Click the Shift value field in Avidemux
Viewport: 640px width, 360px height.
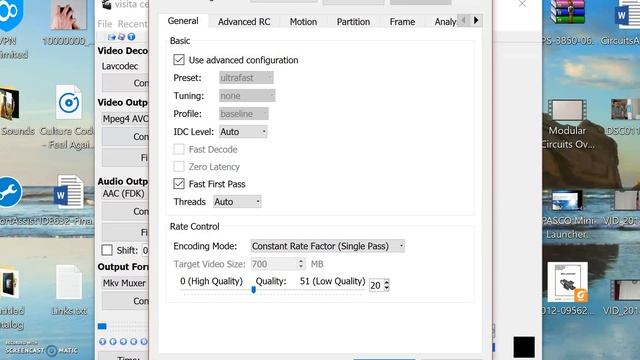click(x=145, y=250)
